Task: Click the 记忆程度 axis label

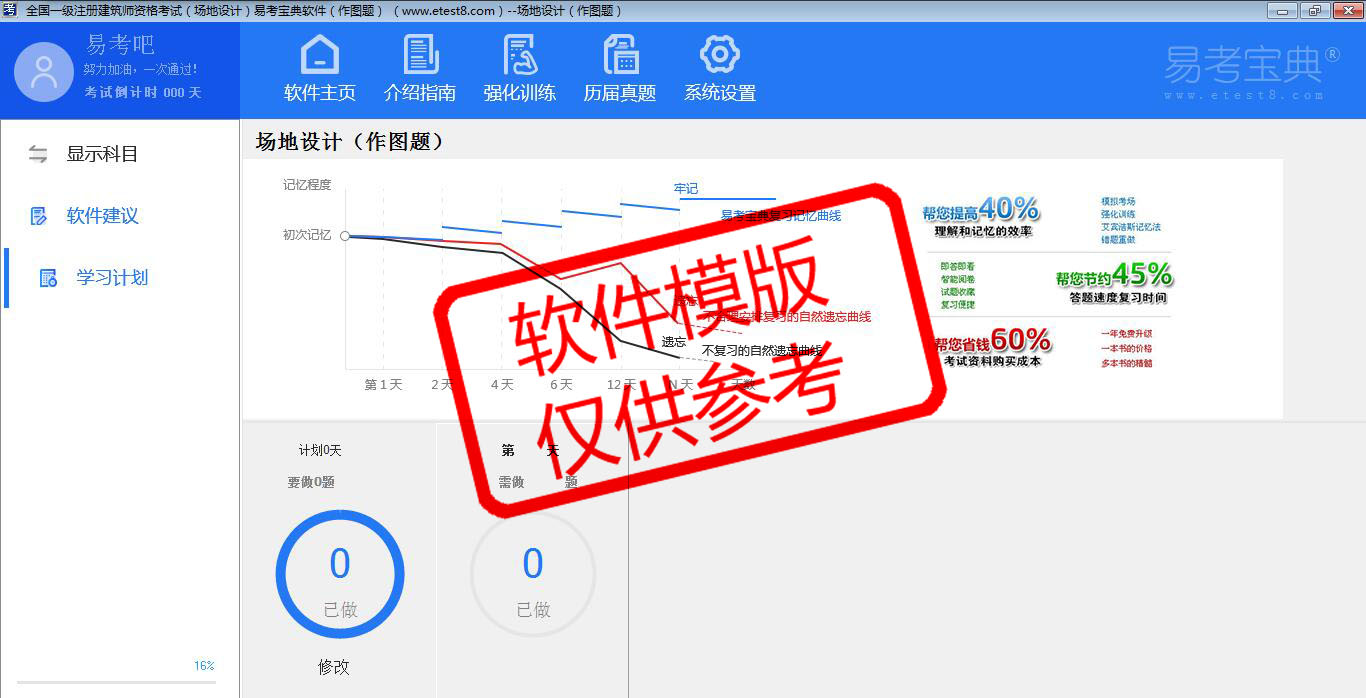Action: click(307, 185)
